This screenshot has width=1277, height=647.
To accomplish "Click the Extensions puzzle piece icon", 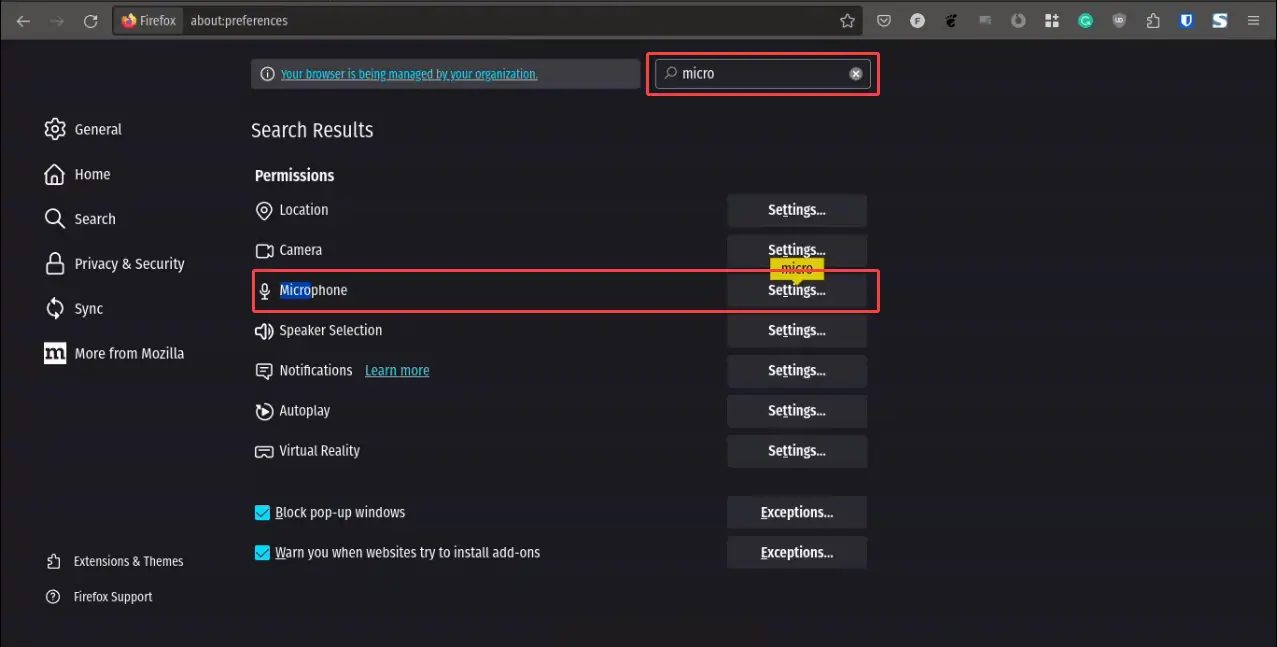I will click(1153, 20).
